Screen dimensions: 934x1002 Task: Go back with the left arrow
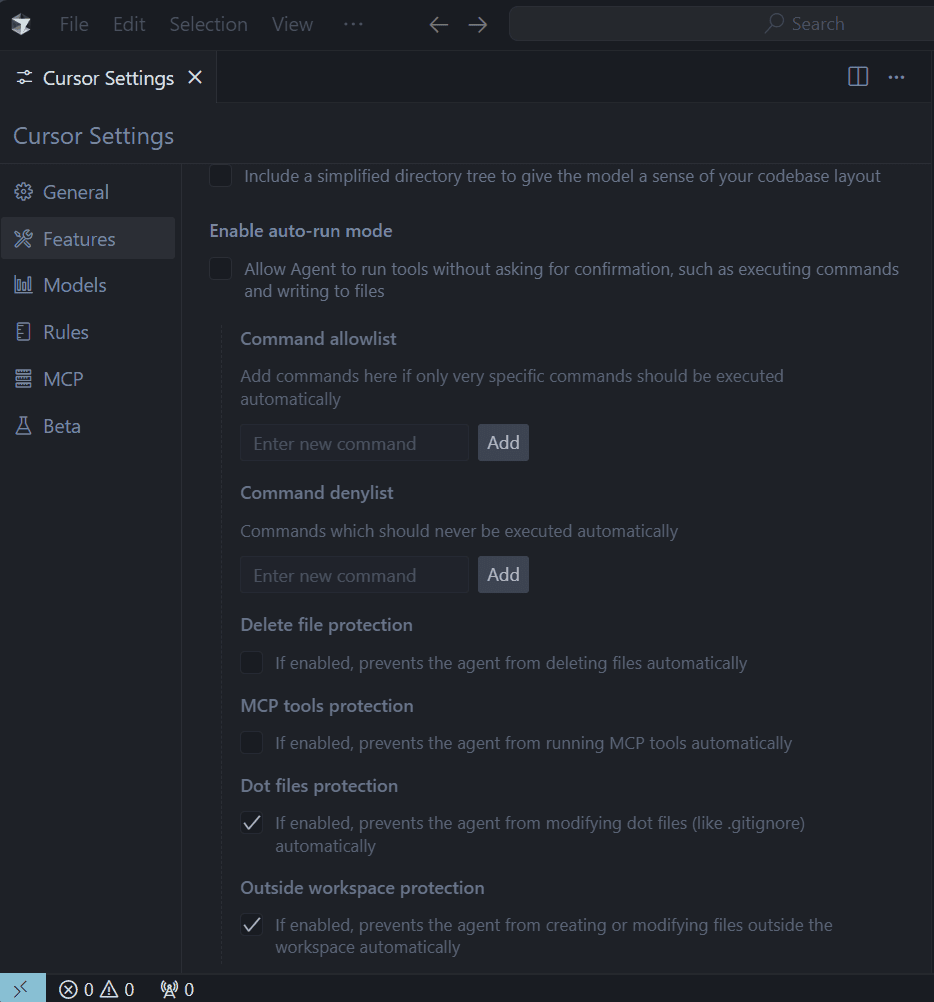pos(438,25)
